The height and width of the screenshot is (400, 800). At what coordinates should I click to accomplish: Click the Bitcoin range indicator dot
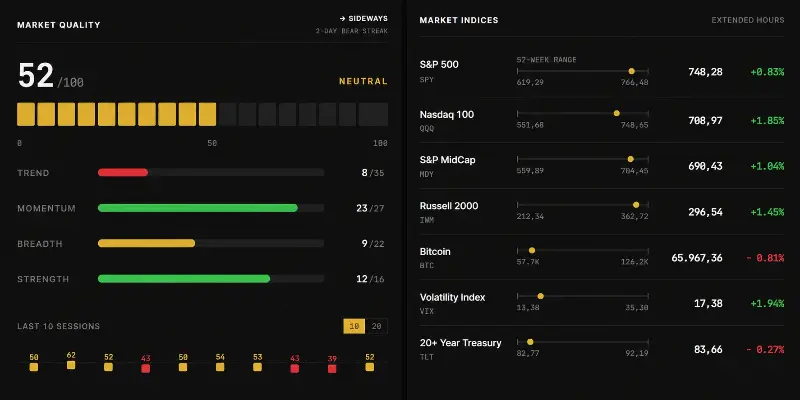(532, 251)
